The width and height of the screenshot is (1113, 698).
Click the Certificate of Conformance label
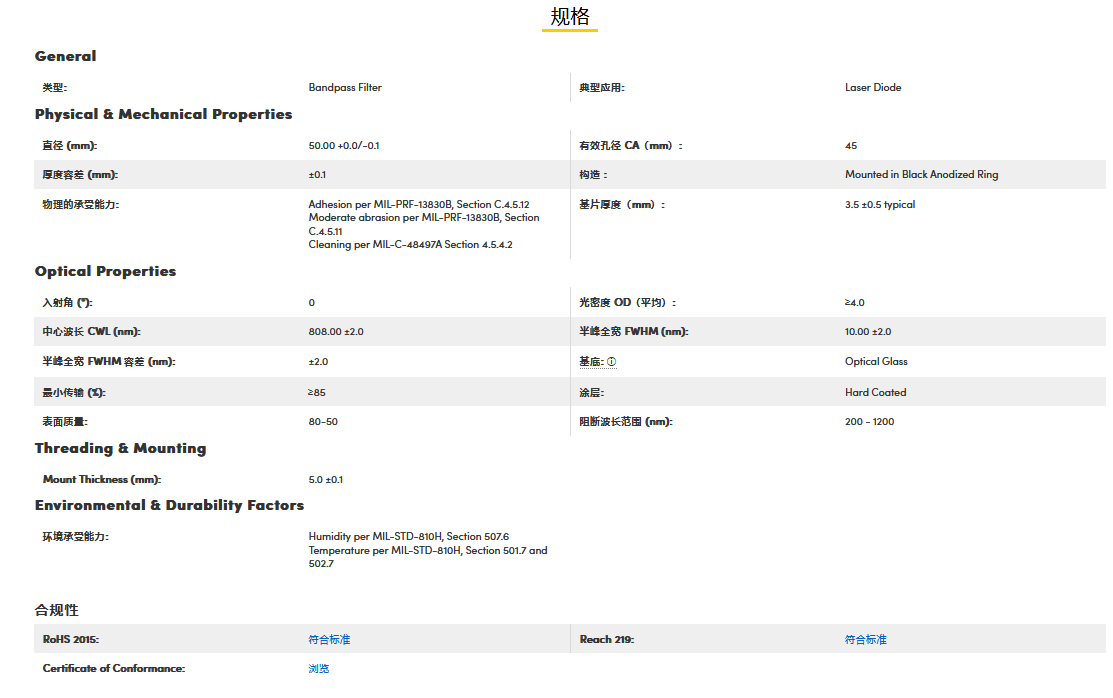(114, 669)
